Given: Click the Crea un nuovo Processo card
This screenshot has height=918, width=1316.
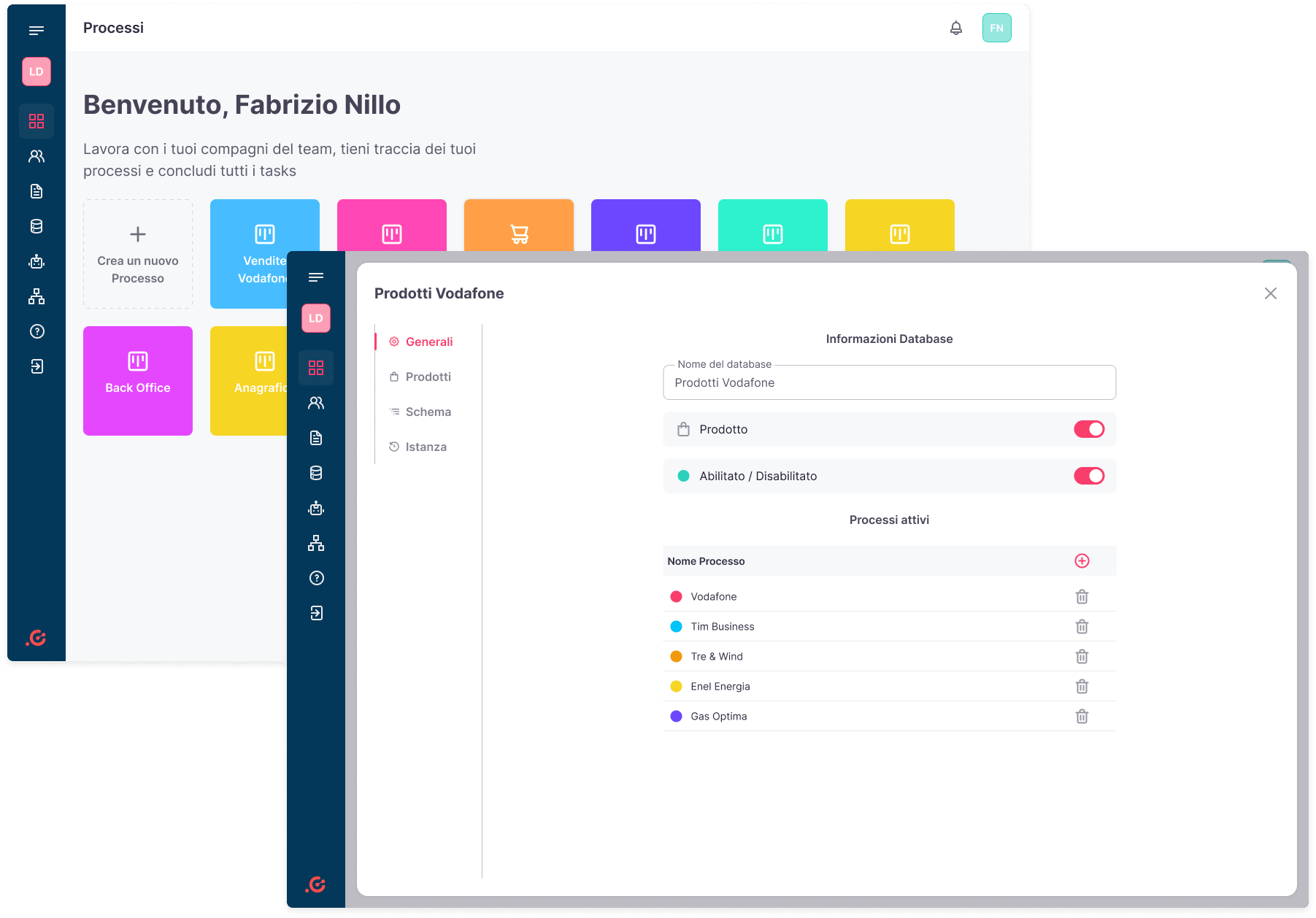Looking at the screenshot, I should (138, 254).
